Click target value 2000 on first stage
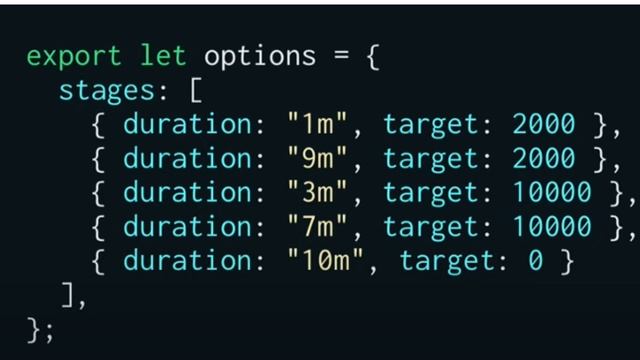The width and height of the screenshot is (640, 360). click(544, 124)
